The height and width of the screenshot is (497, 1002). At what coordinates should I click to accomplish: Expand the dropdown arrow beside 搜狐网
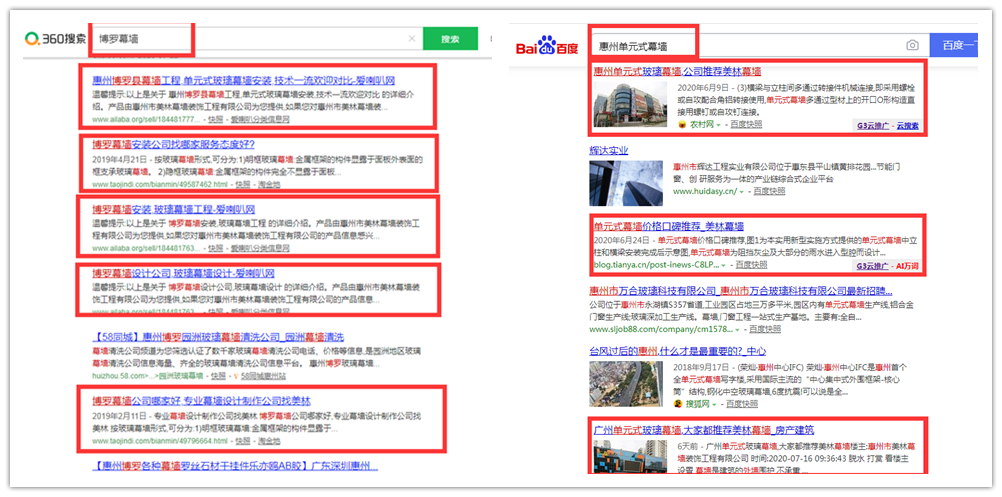point(715,404)
